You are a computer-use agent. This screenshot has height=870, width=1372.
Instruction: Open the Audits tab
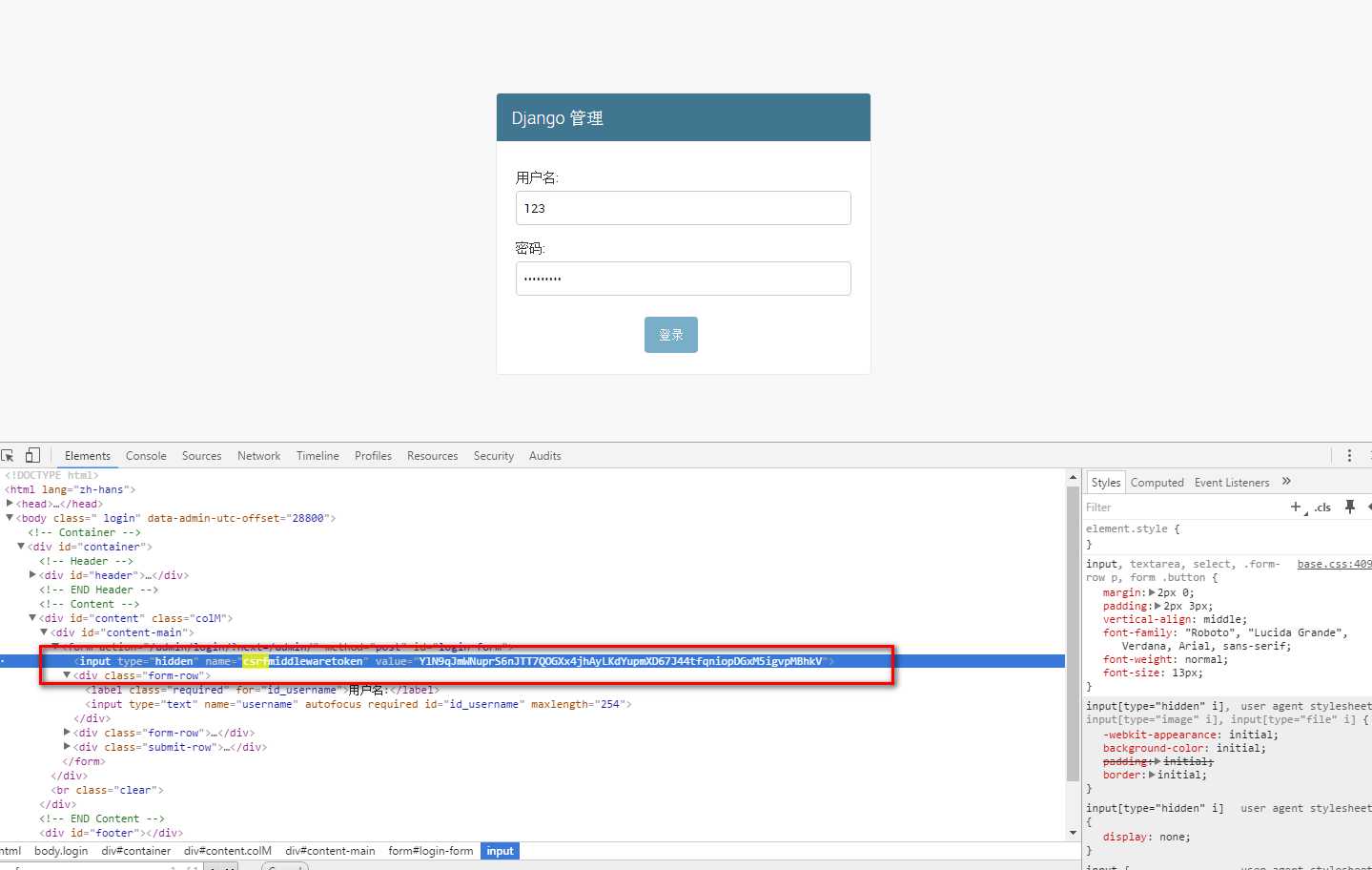(544, 456)
